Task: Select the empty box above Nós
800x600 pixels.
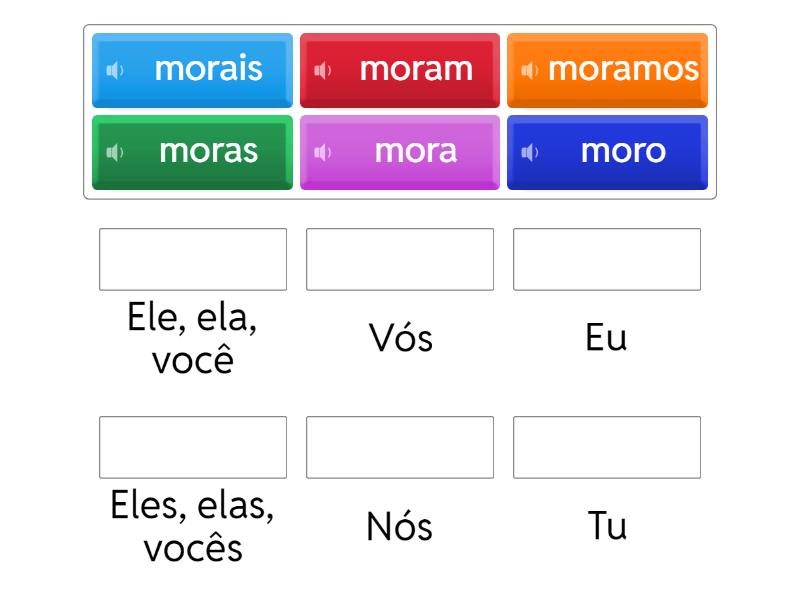Action: (x=400, y=447)
